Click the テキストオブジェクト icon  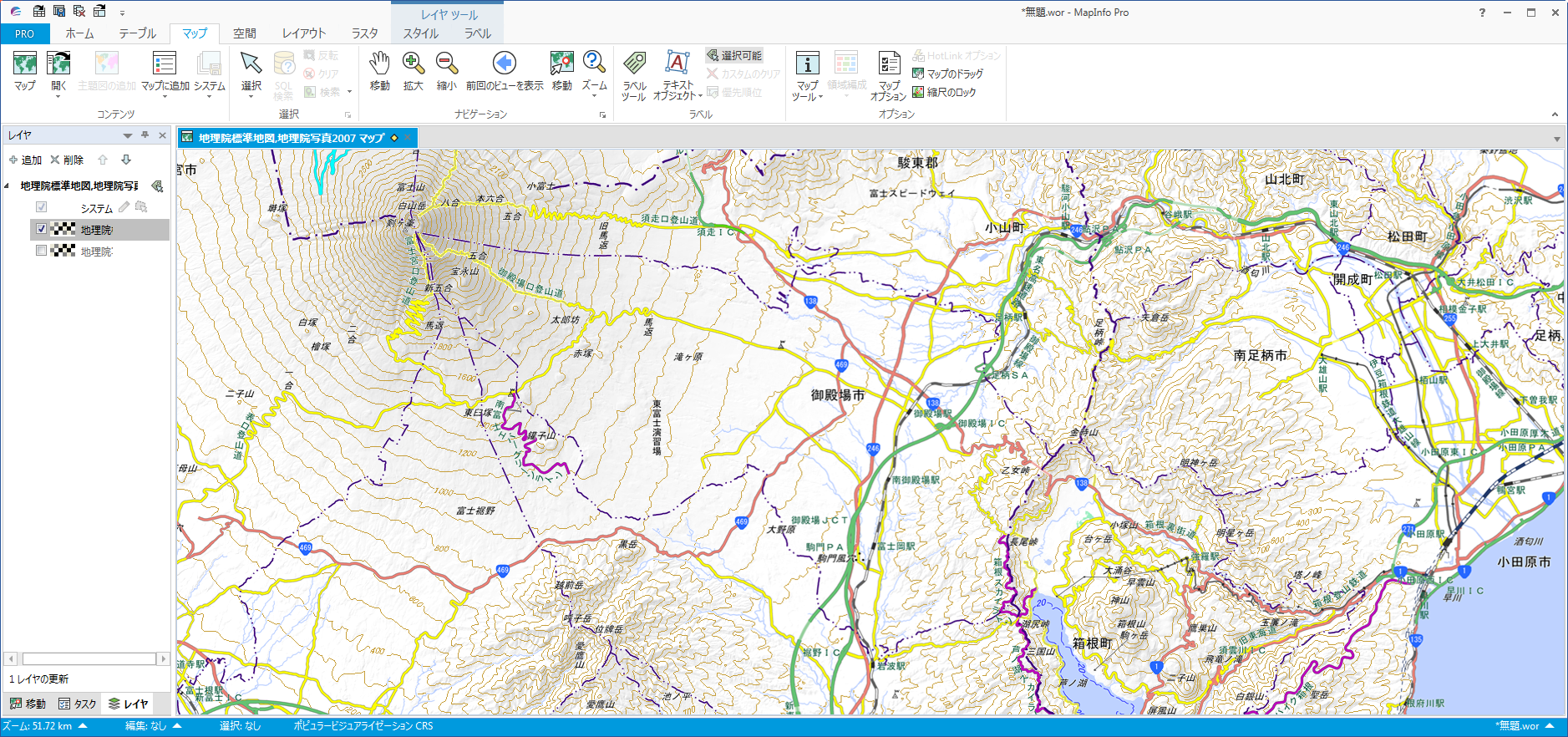click(x=677, y=64)
